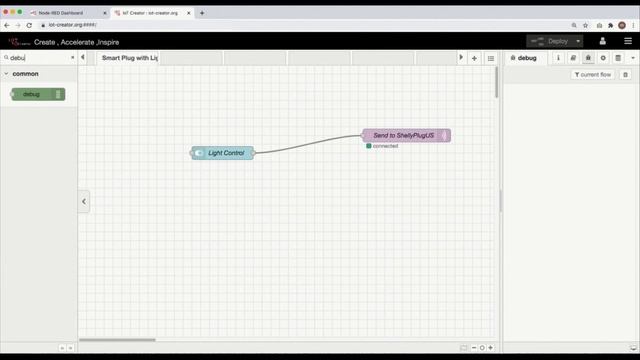Open configuration nodes gear tab
This screenshot has height=360, width=640.
(603, 58)
